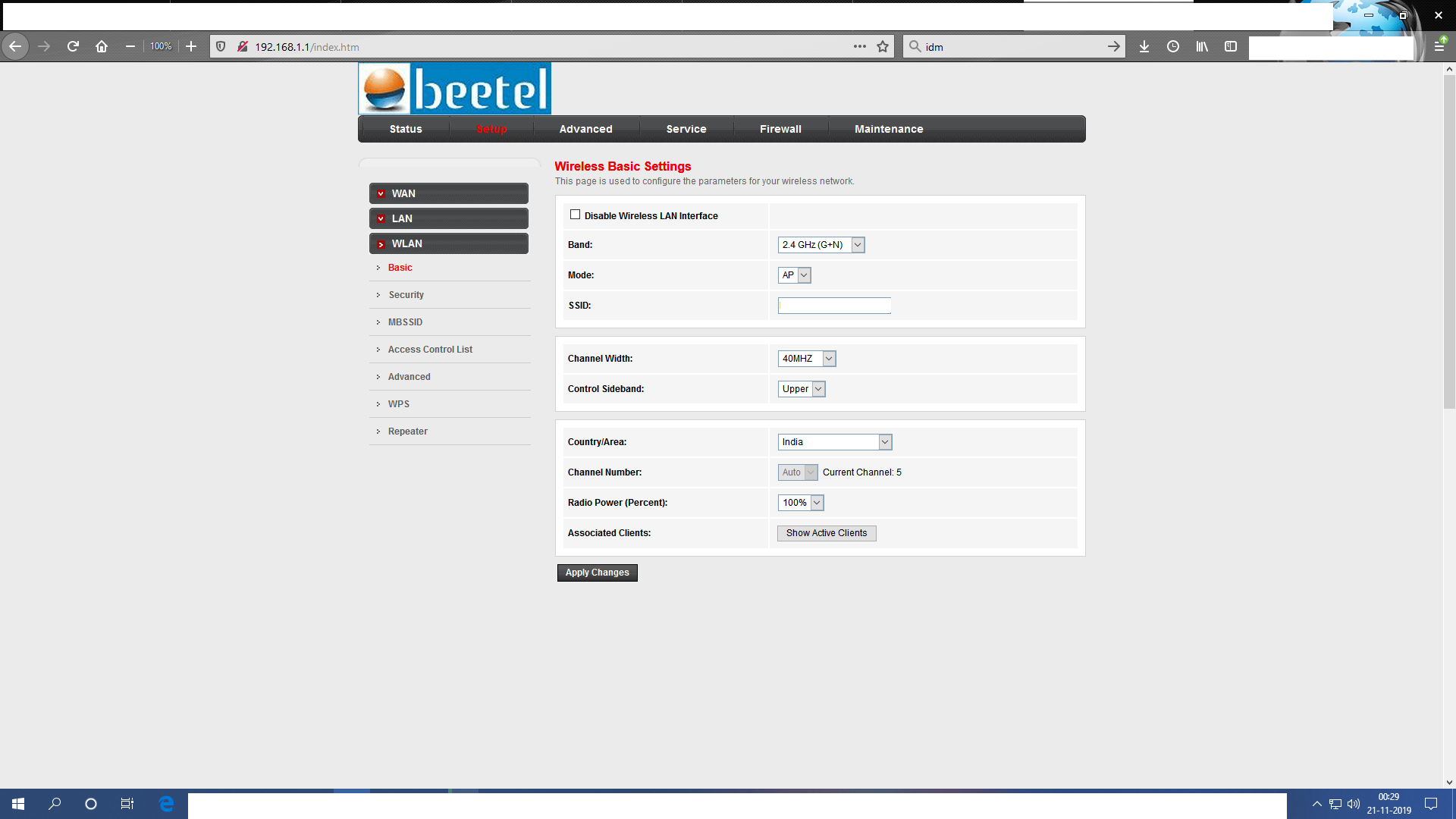Screen dimensions: 1456x819
Task: Click Show Active Clients button
Action: (826, 533)
